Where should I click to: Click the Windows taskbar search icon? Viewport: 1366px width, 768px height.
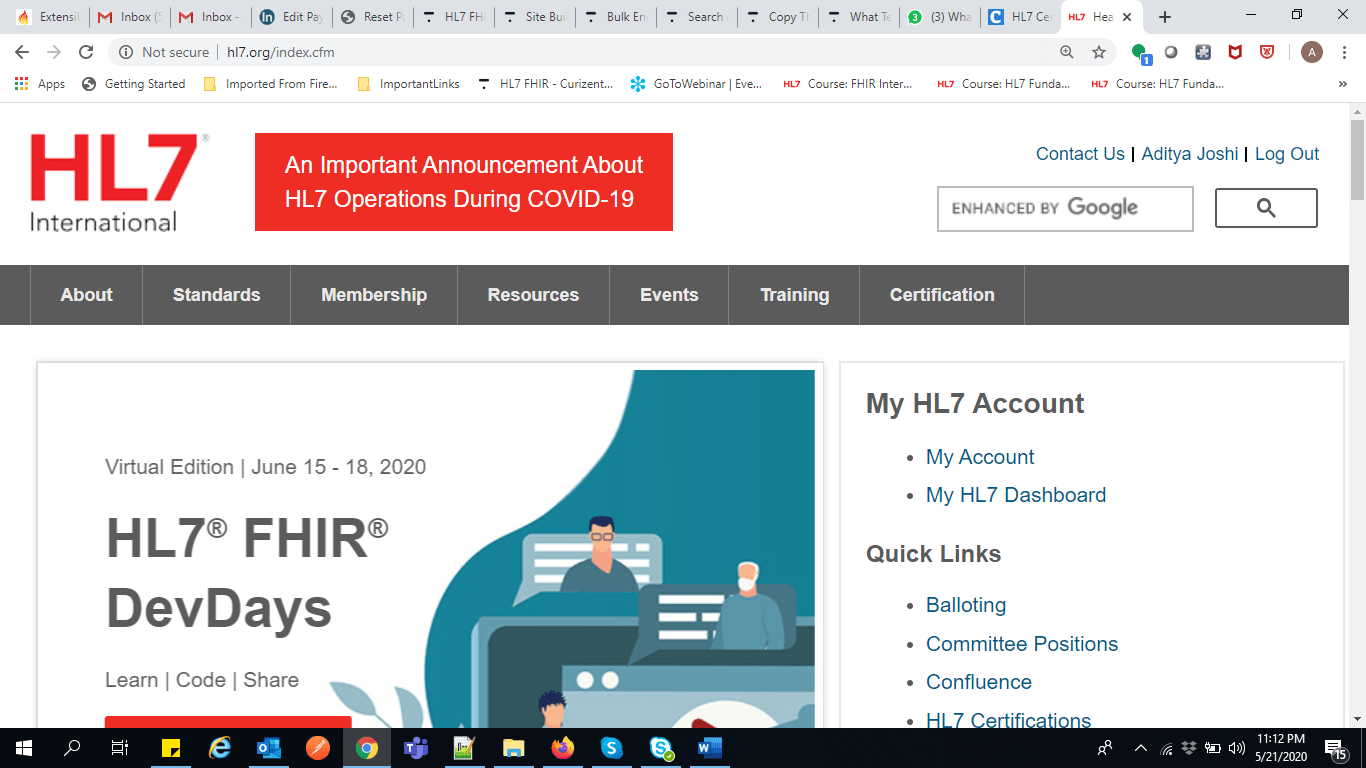click(x=72, y=748)
